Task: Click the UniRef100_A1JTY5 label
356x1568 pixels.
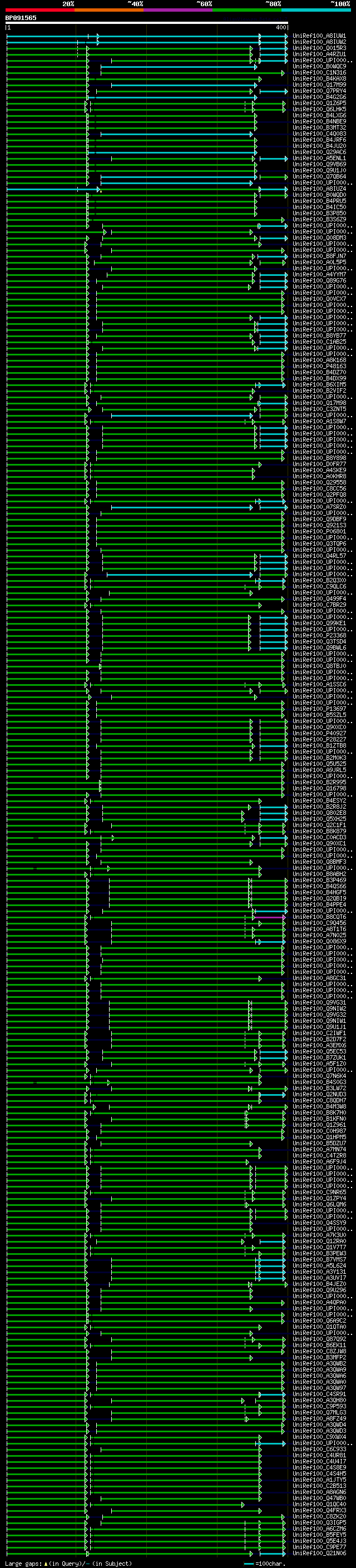Action: pos(319,1479)
